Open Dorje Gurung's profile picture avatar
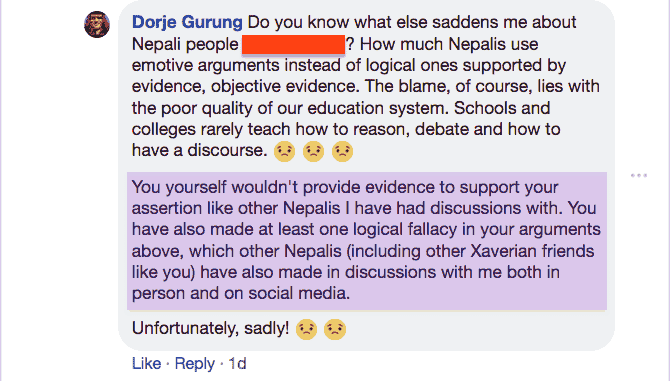 tap(97, 24)
